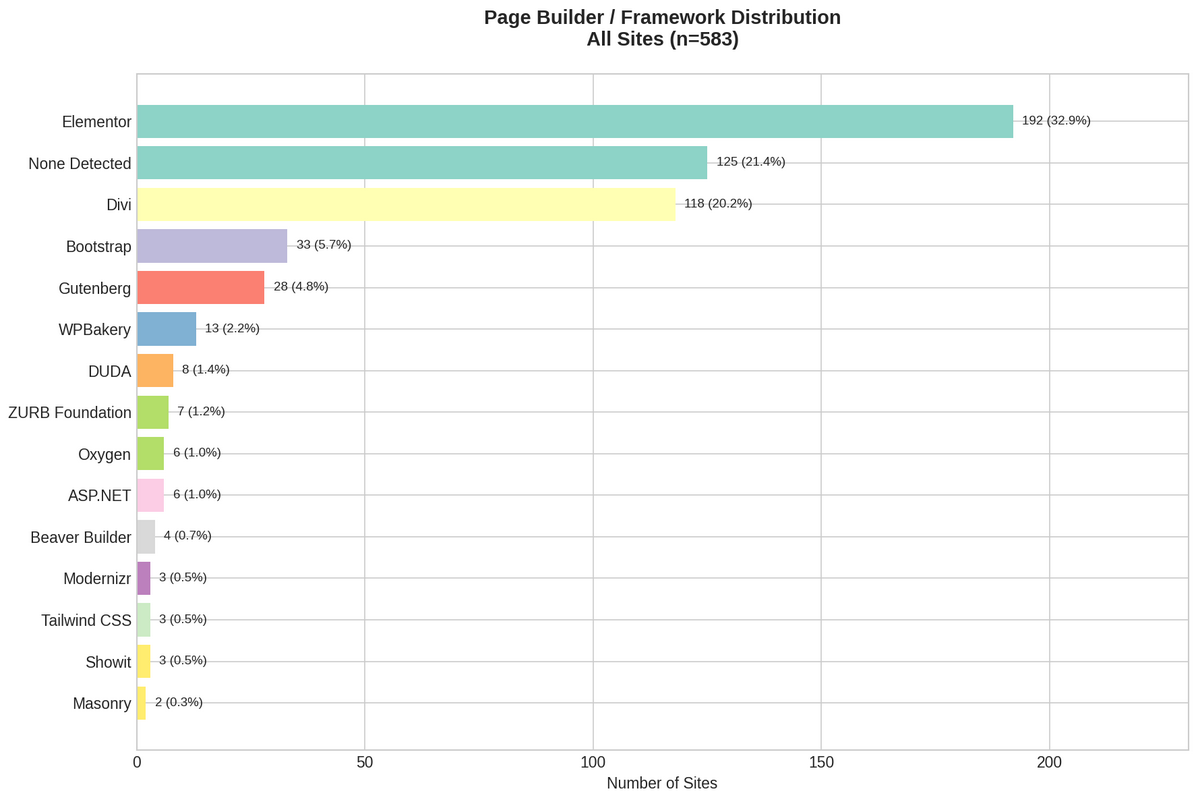Click the purple Bootstrap bar
The width and height of the screenshot is (1197, 801).
(x=210, y=246)
